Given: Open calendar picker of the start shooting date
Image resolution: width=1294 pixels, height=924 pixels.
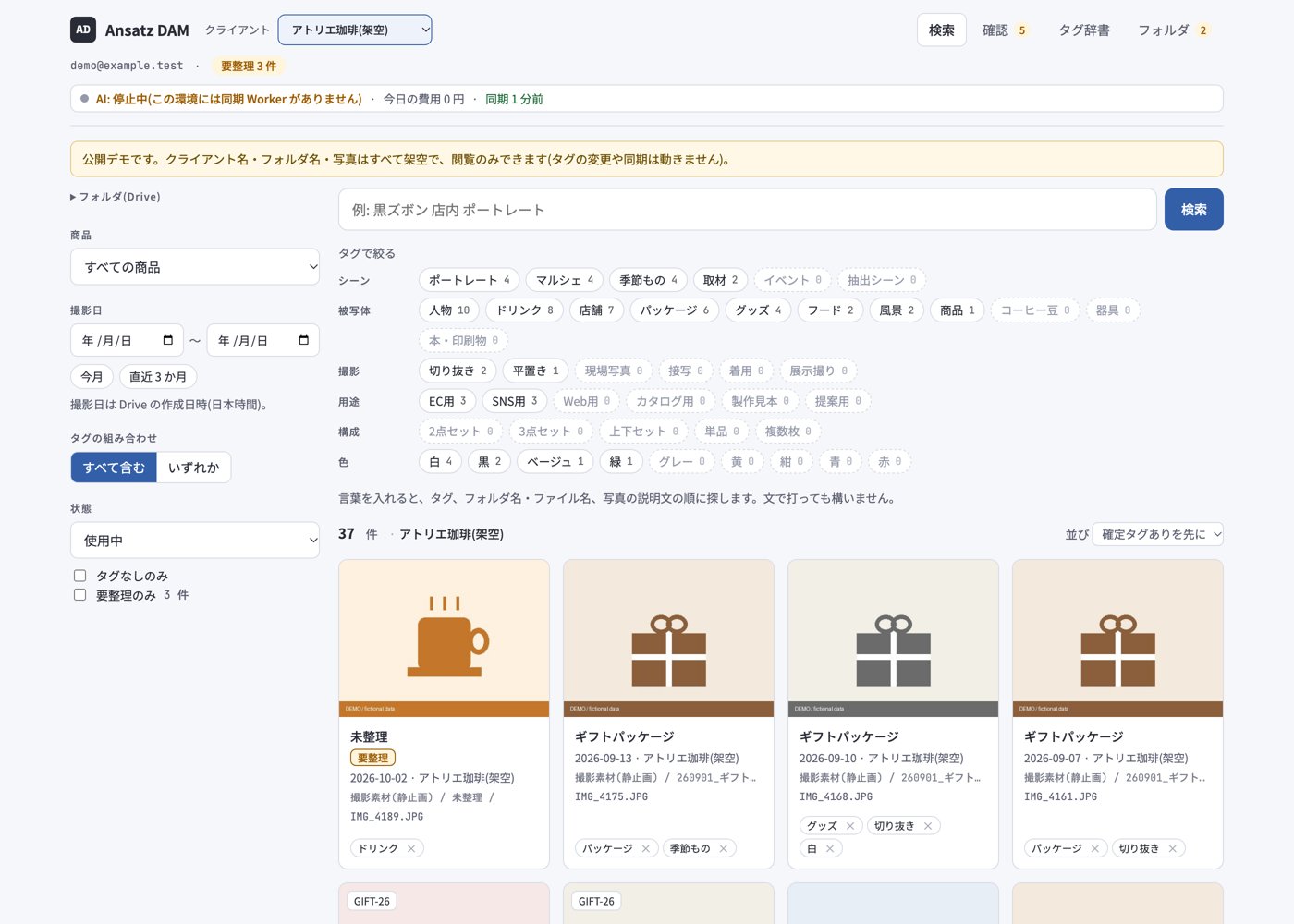Looking at the screenshot, I should (167, 340).
